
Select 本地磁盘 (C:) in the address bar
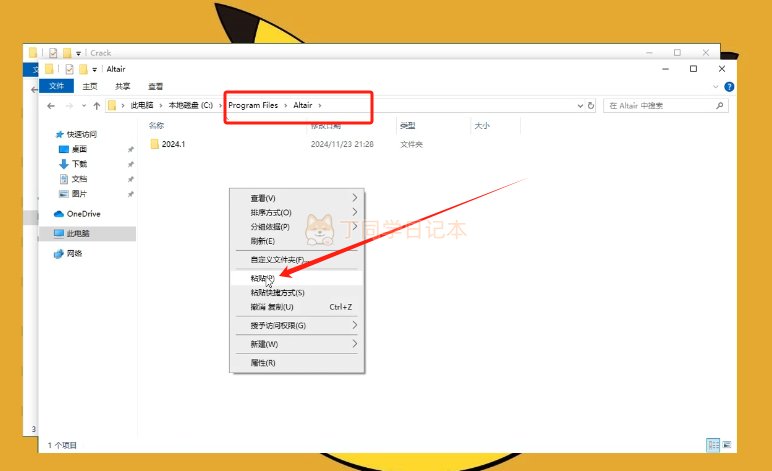(x=191, y=105)
